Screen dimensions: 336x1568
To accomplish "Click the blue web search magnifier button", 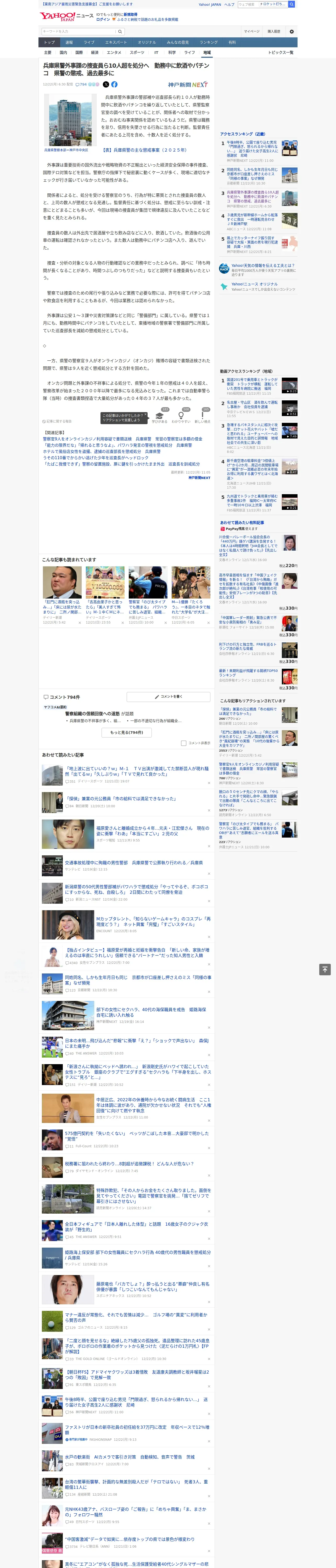I will coord(292,4).
